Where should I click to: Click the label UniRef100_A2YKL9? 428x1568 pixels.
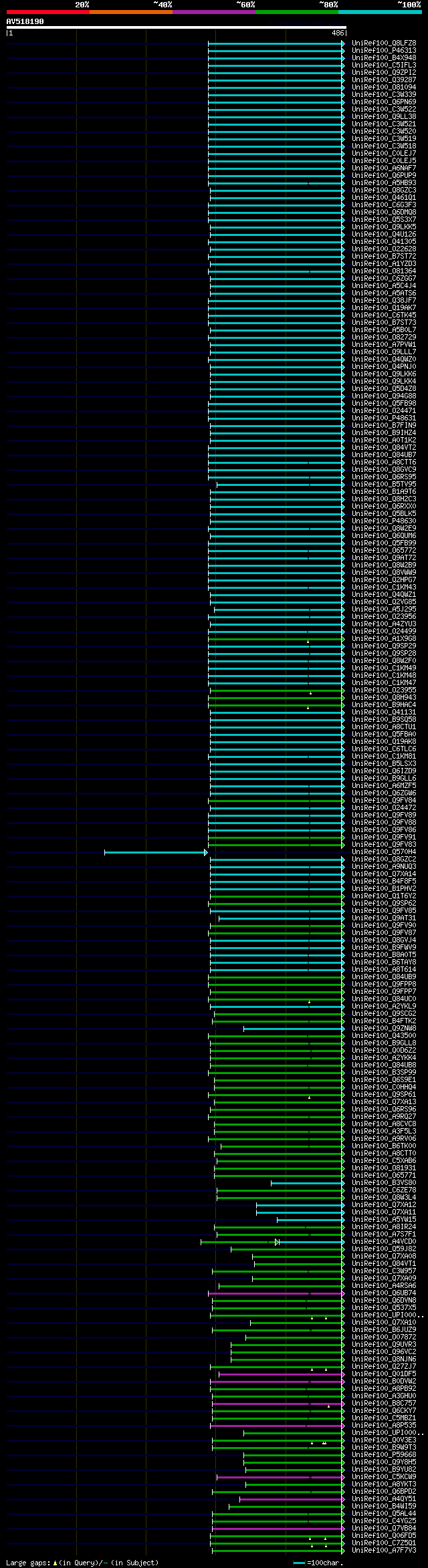pyautogui.click(x=384, y=1007)
